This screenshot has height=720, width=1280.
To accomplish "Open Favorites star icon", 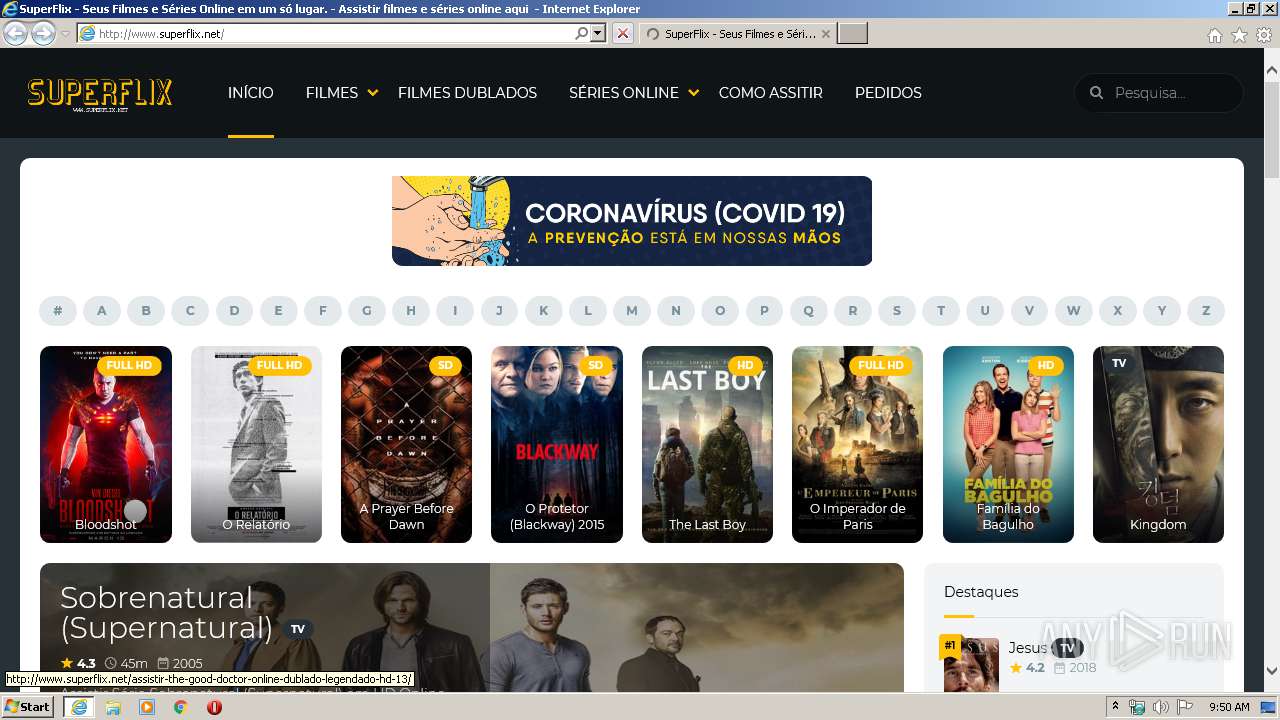I will point(1239,35).
